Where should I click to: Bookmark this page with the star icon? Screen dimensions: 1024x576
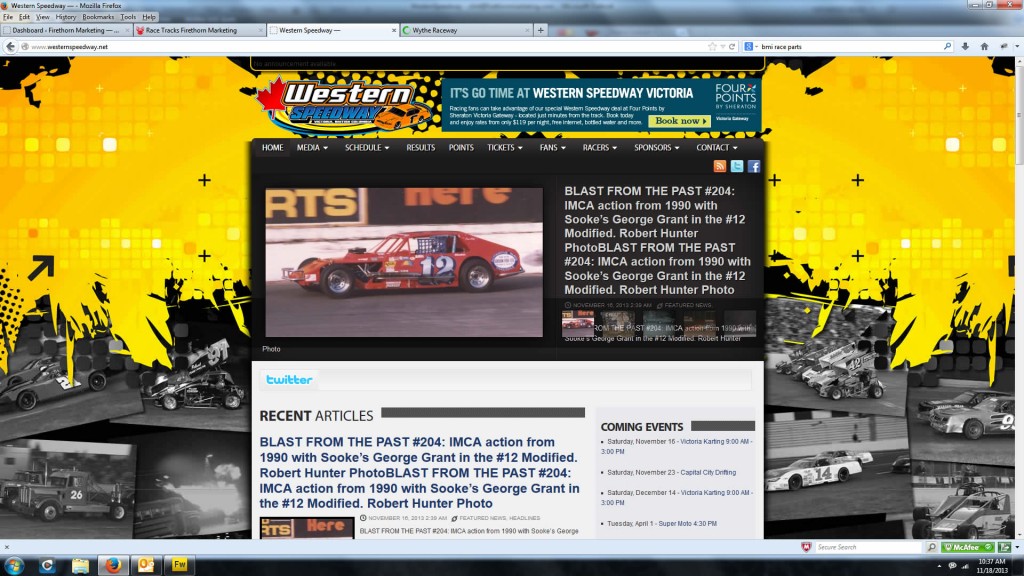712,46
